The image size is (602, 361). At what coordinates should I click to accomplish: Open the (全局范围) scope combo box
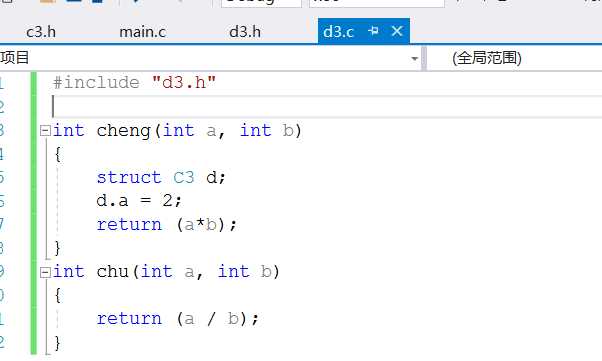point(514,58)
